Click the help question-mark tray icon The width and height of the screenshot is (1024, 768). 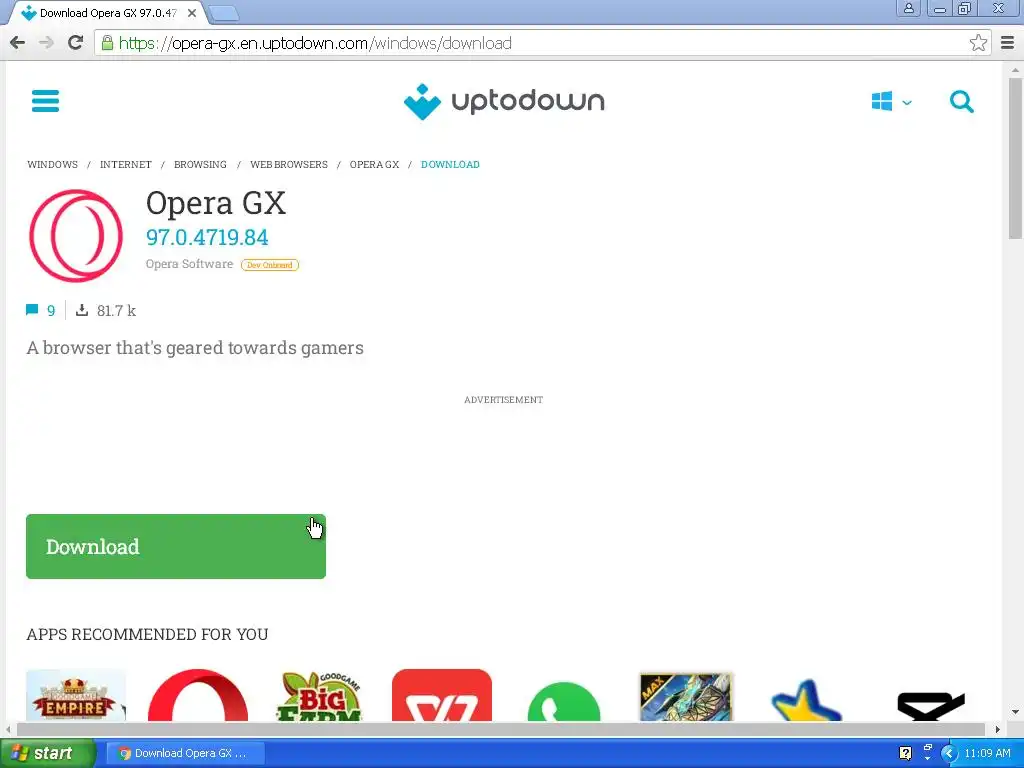click(905, 753)
